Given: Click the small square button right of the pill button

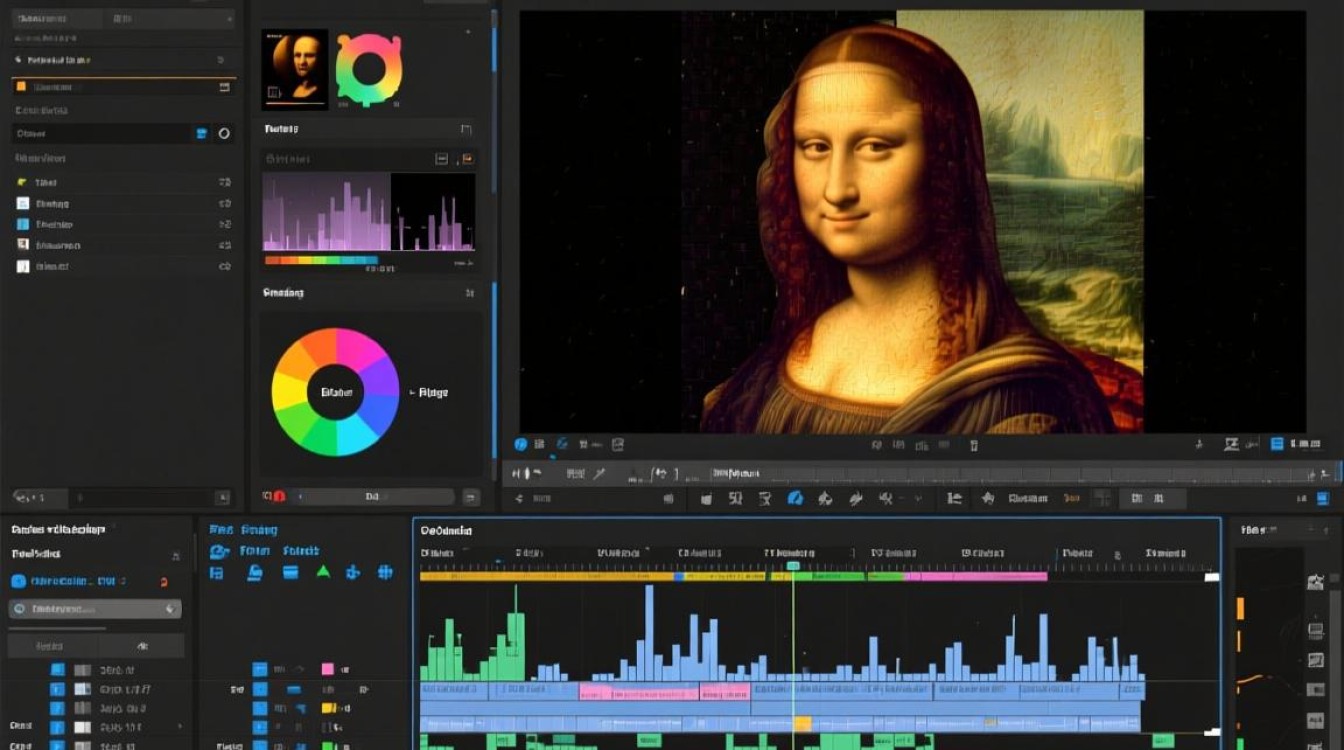Looking at the screenshot, I should pyautogui.click(x=471, y=496).
